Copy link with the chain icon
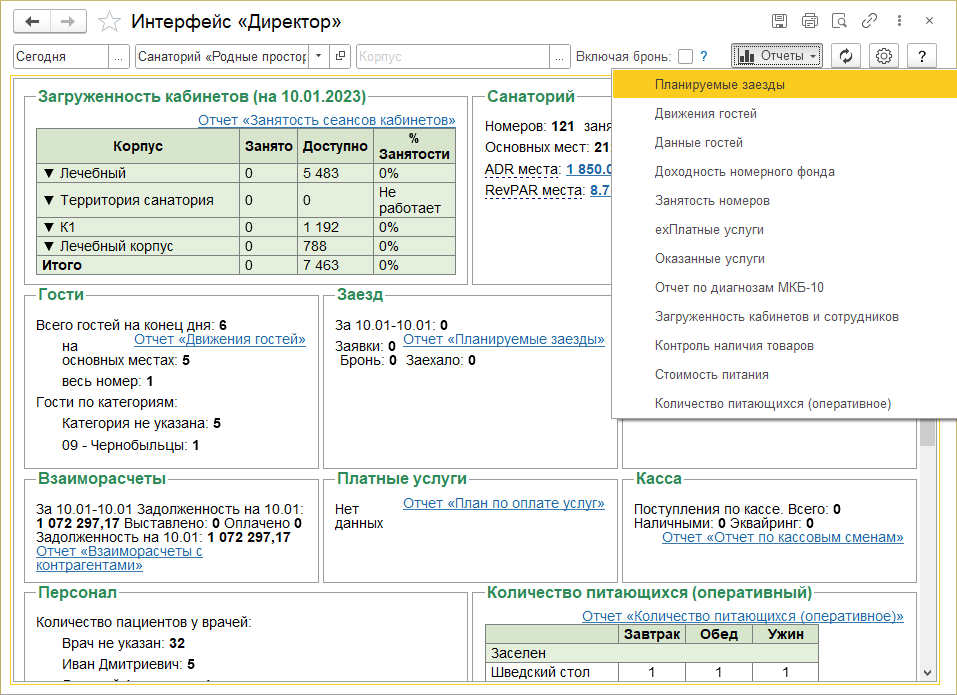Screen dimensions: 957x695 [870, 21]
